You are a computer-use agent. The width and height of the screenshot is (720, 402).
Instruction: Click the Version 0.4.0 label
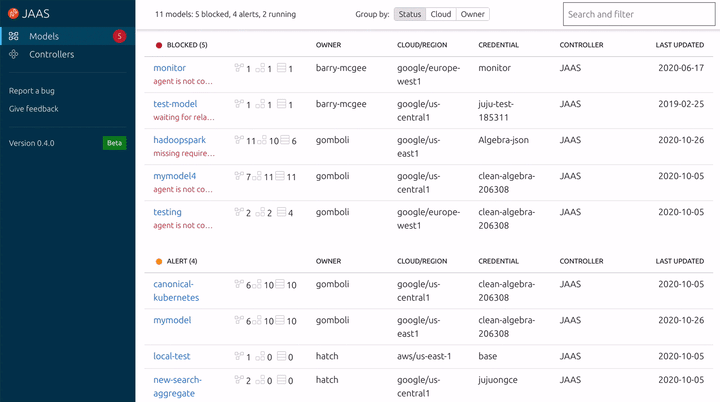tap(31, 143)
